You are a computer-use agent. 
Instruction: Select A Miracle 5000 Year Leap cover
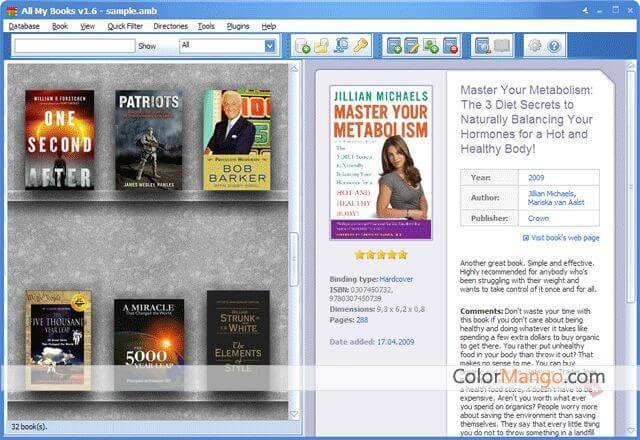coord(149,345)
